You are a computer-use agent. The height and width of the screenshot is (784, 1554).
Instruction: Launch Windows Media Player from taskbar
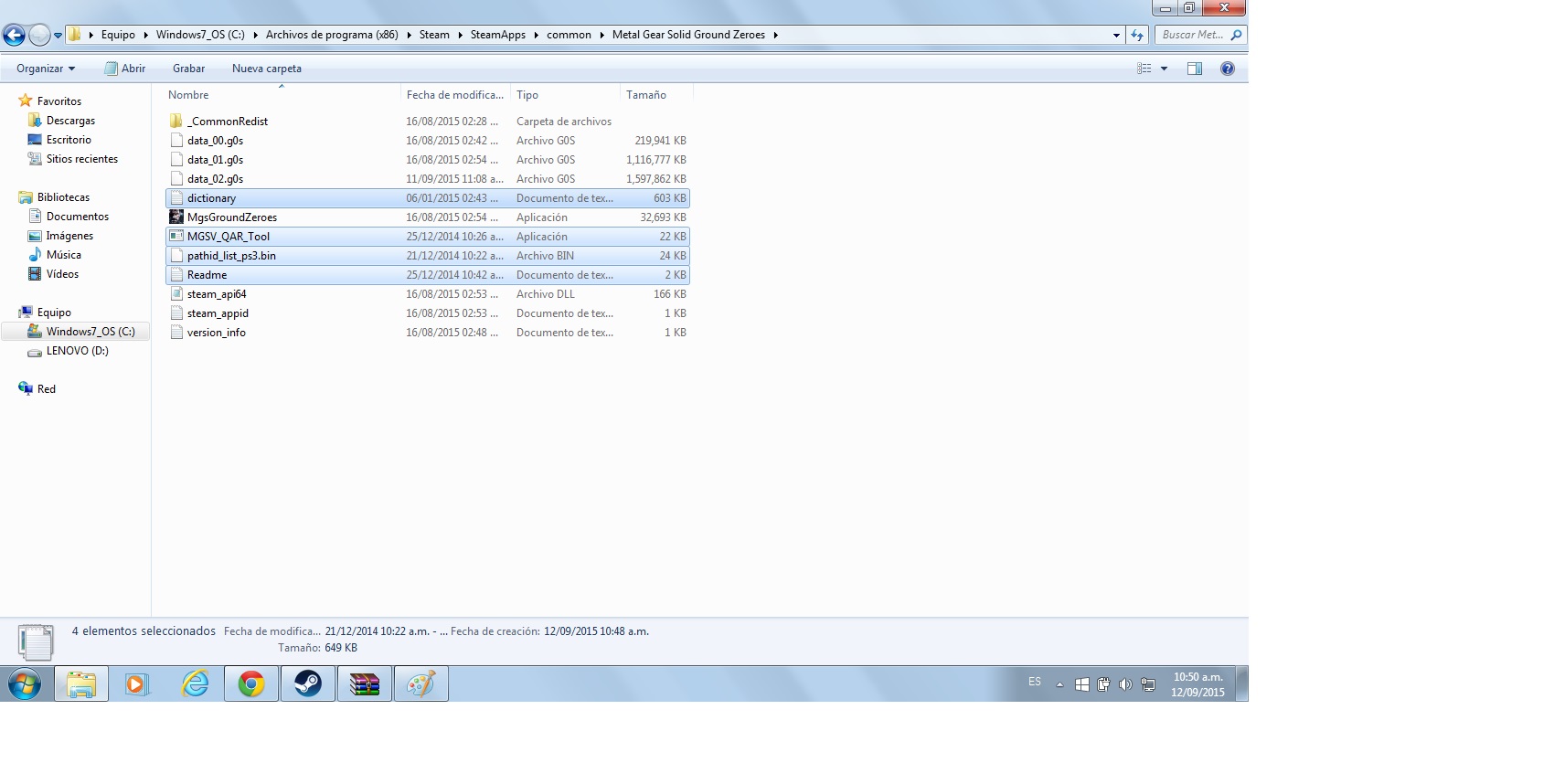coord(137,683)
